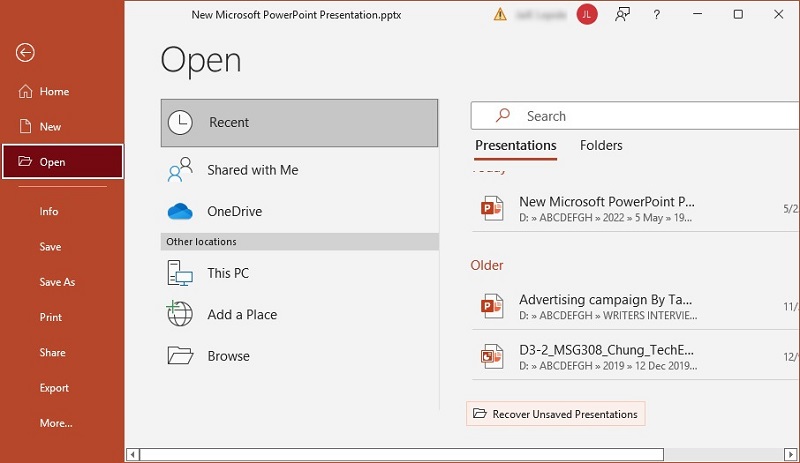
Task: Click the magnifier search icon
Action: (x=503, y=115)
